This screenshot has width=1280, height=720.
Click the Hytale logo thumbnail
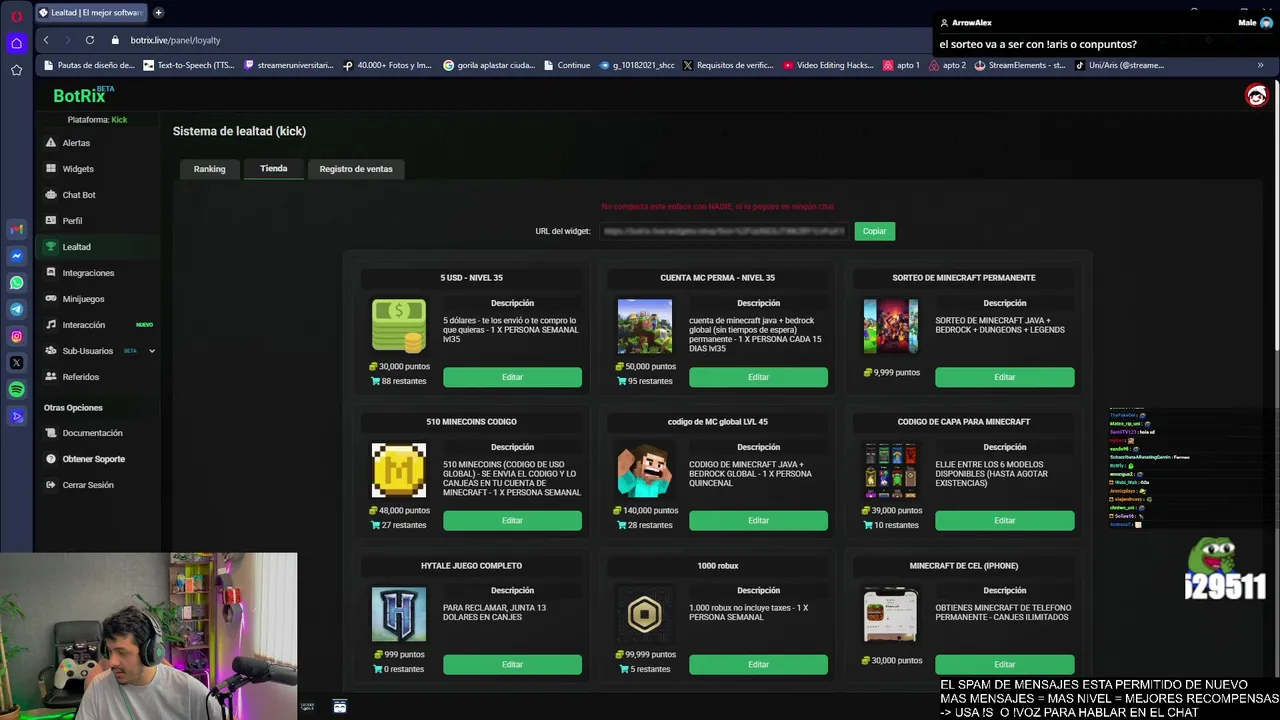tap(398, 614)
